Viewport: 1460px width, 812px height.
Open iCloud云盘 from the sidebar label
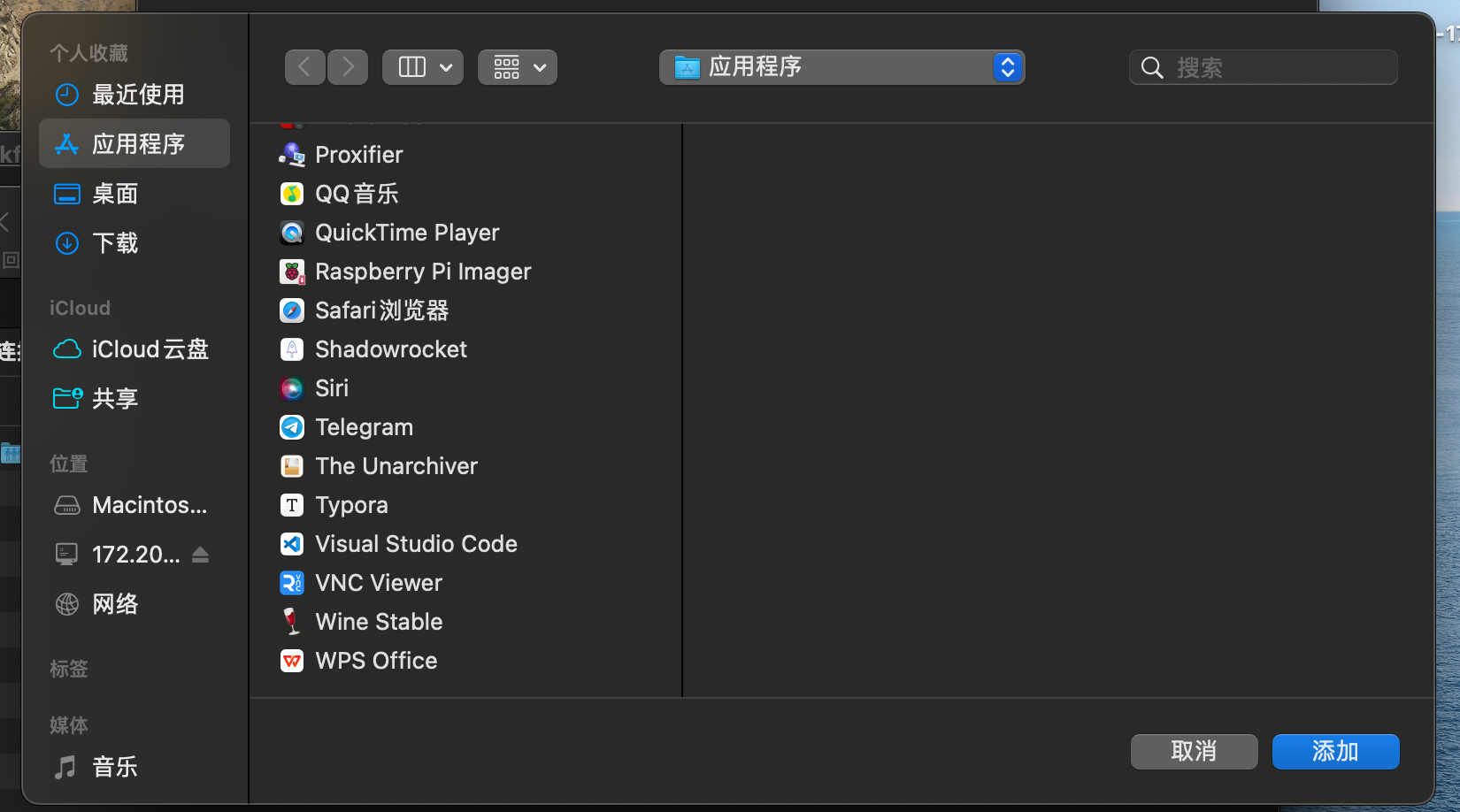click(x=150, y=349)
